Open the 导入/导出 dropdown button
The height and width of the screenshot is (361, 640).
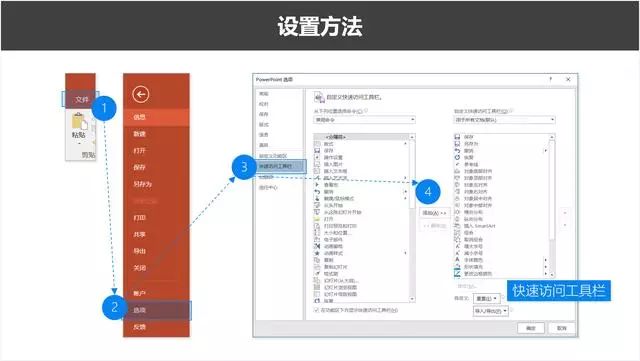[x=491, y=311]
